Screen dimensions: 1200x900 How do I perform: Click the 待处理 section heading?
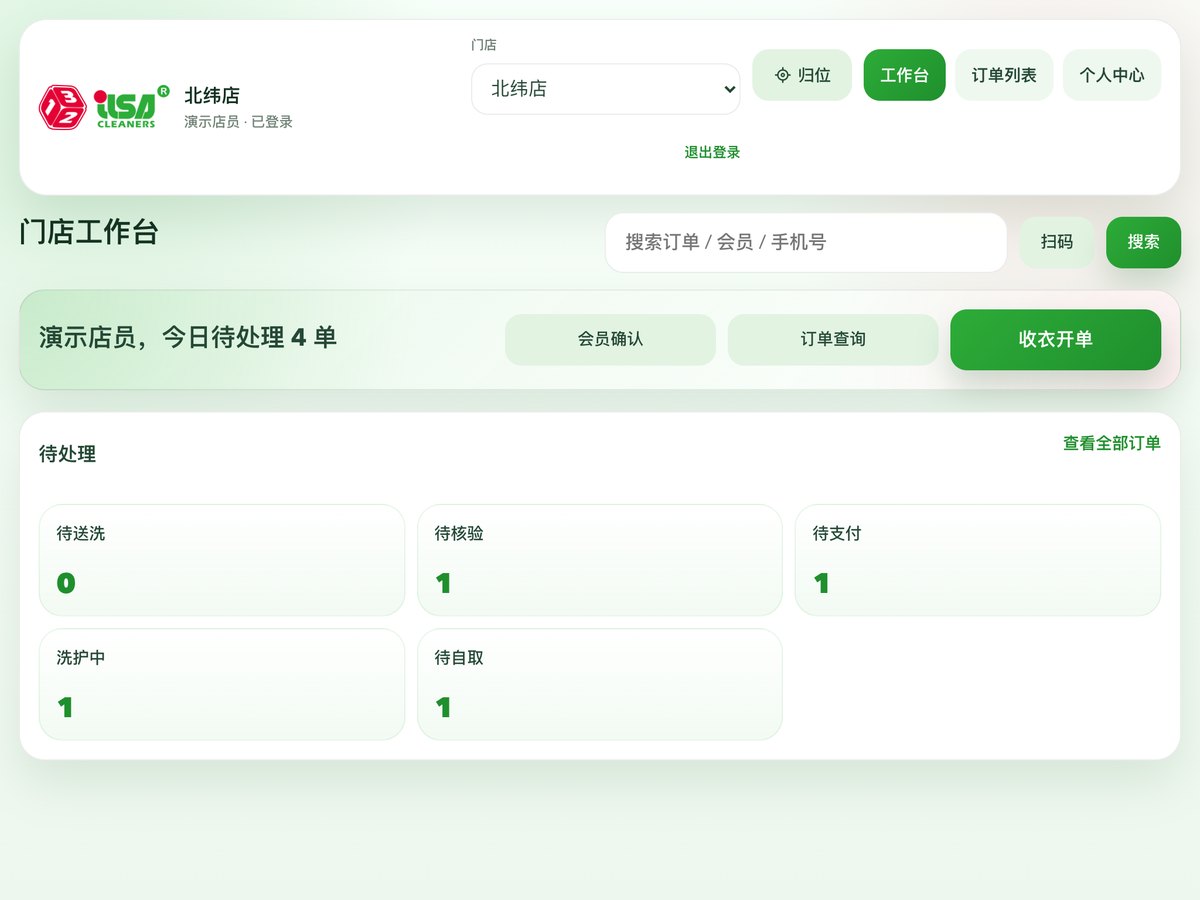(x=68, y=454)
